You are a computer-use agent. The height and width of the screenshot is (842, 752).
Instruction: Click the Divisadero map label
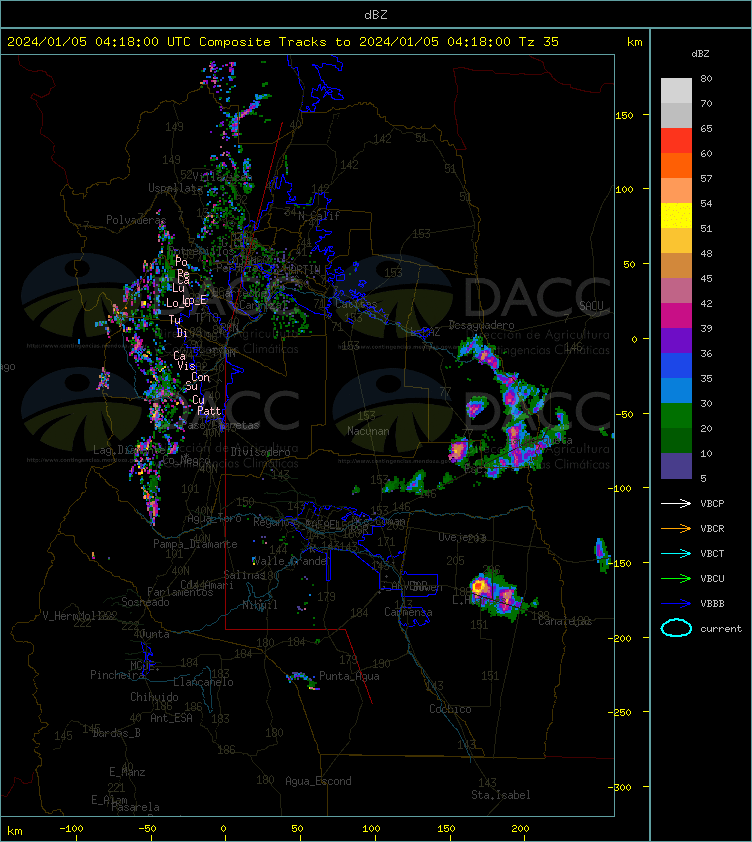[x=261, y=452]
